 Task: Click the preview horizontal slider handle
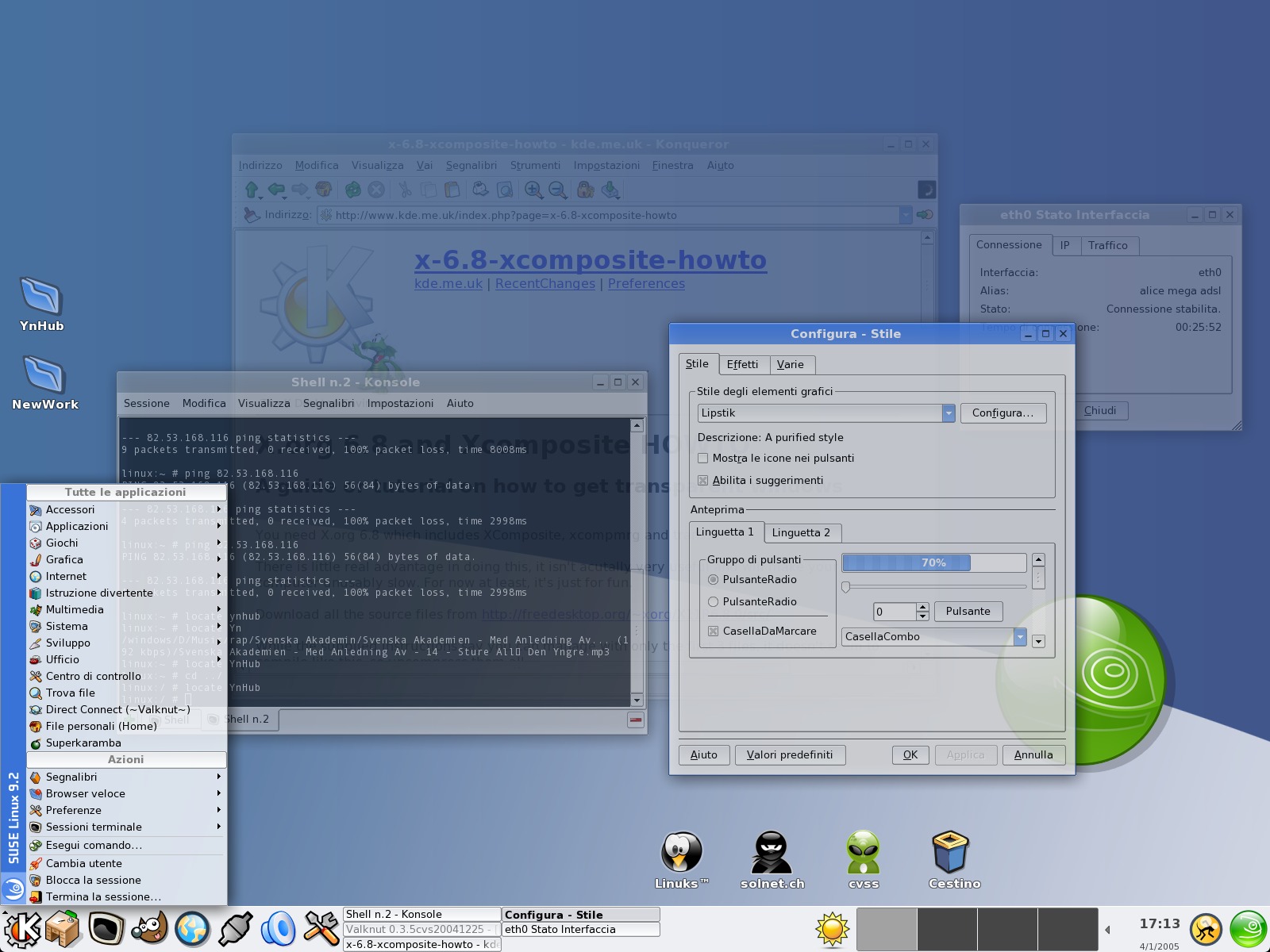[x=846, y=587]
